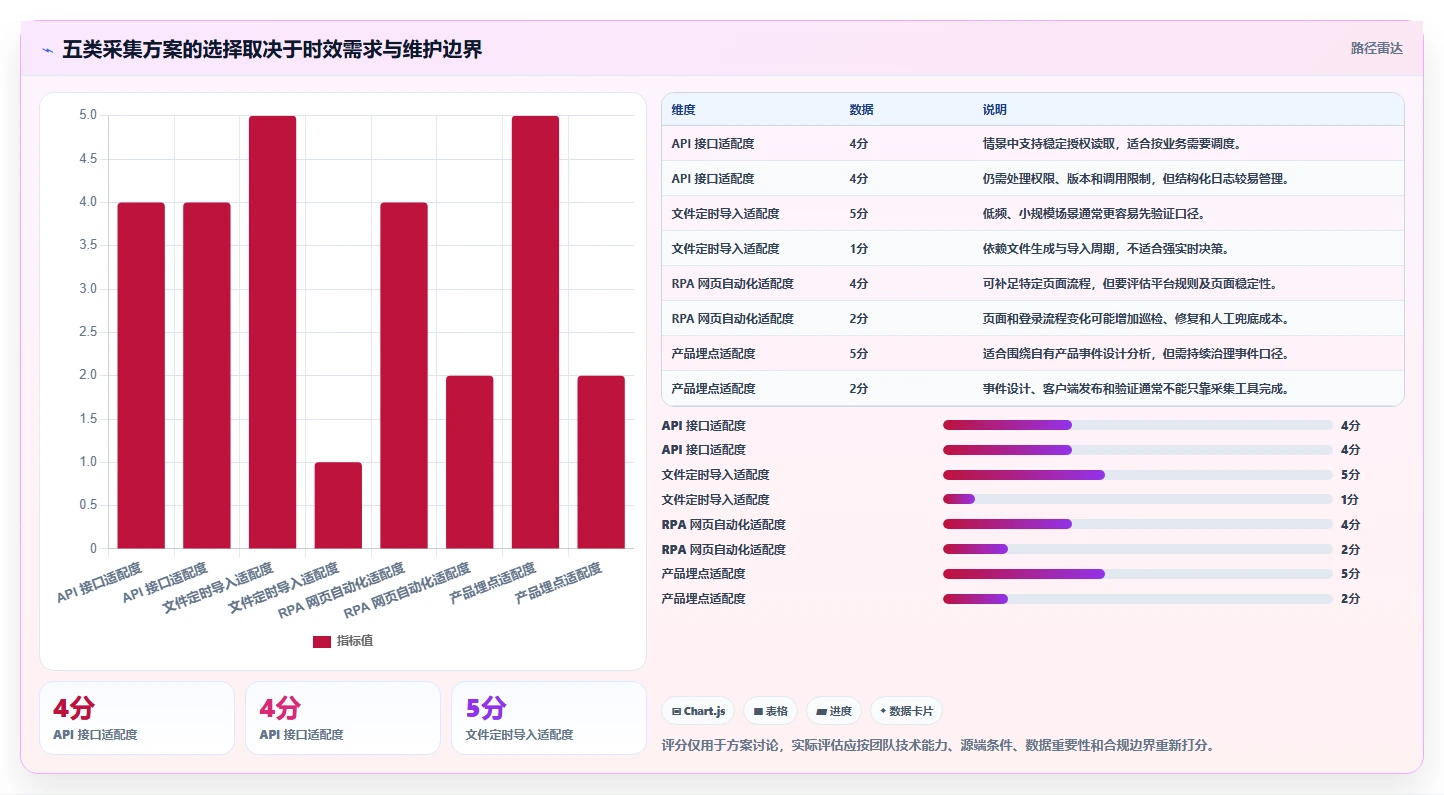The width and height of the screenshot is (1444, 795).
Task: Click the page title 五类采集方案的选择取决于时效需求与维护边界
Action: (272, 50)
